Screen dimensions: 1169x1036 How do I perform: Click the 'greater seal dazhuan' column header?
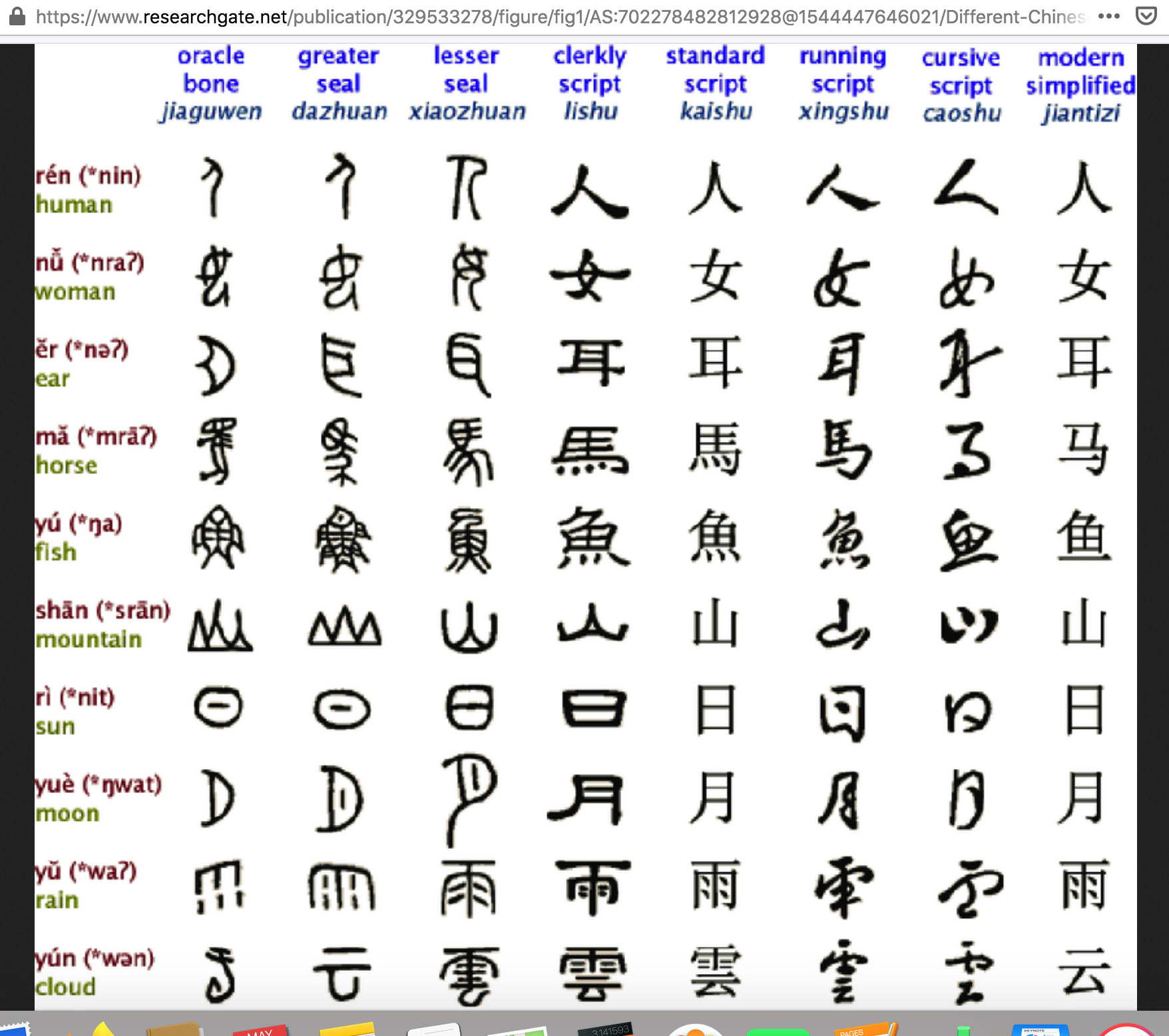coord(339,84)
